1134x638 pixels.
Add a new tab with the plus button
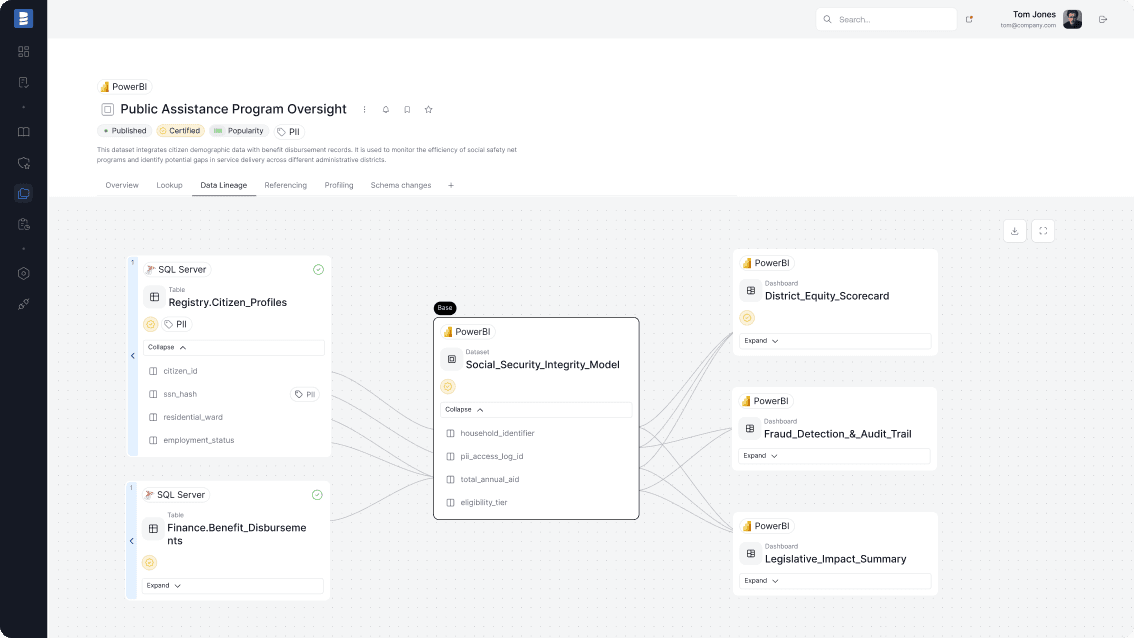(451, 185)
